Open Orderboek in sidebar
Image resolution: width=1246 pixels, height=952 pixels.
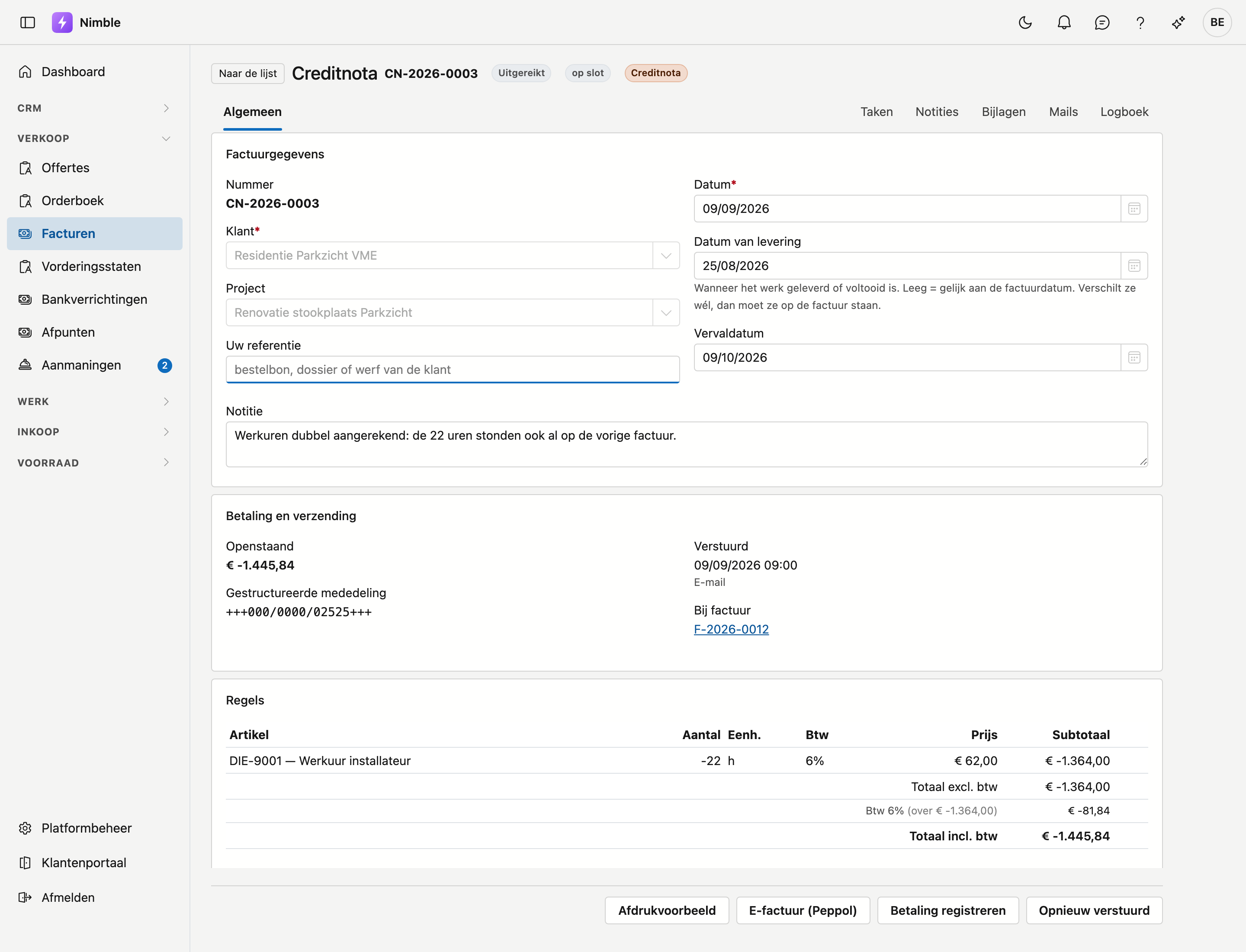click(95, 201)
